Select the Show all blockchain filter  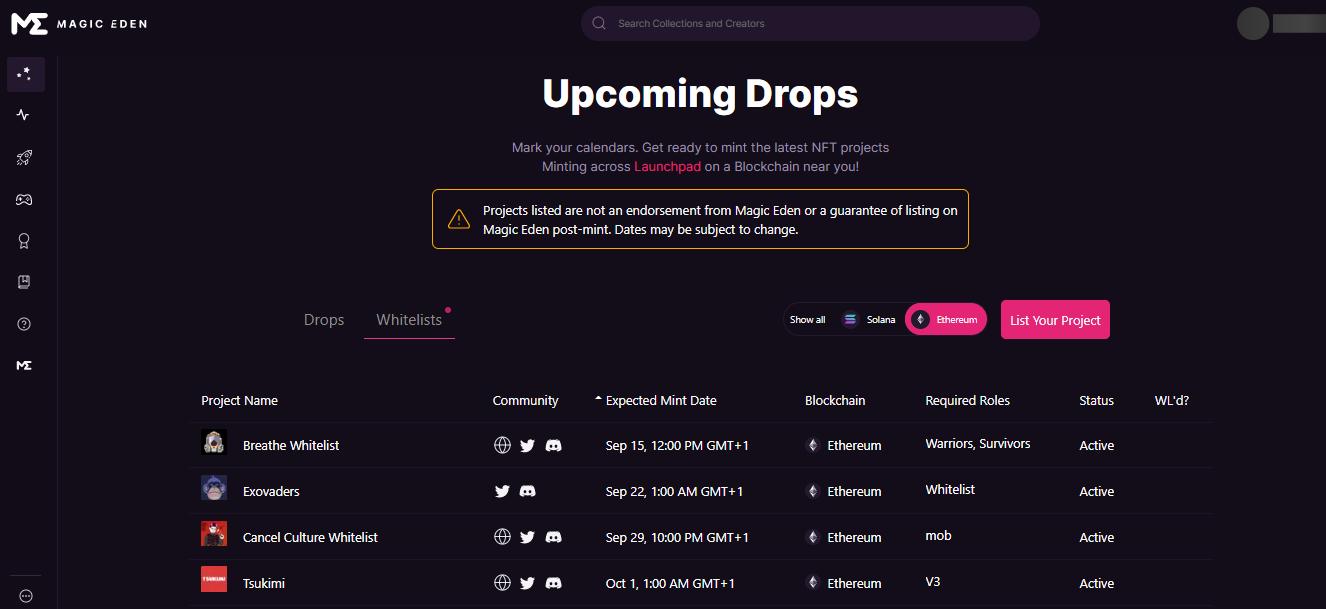tap(808, 320)
